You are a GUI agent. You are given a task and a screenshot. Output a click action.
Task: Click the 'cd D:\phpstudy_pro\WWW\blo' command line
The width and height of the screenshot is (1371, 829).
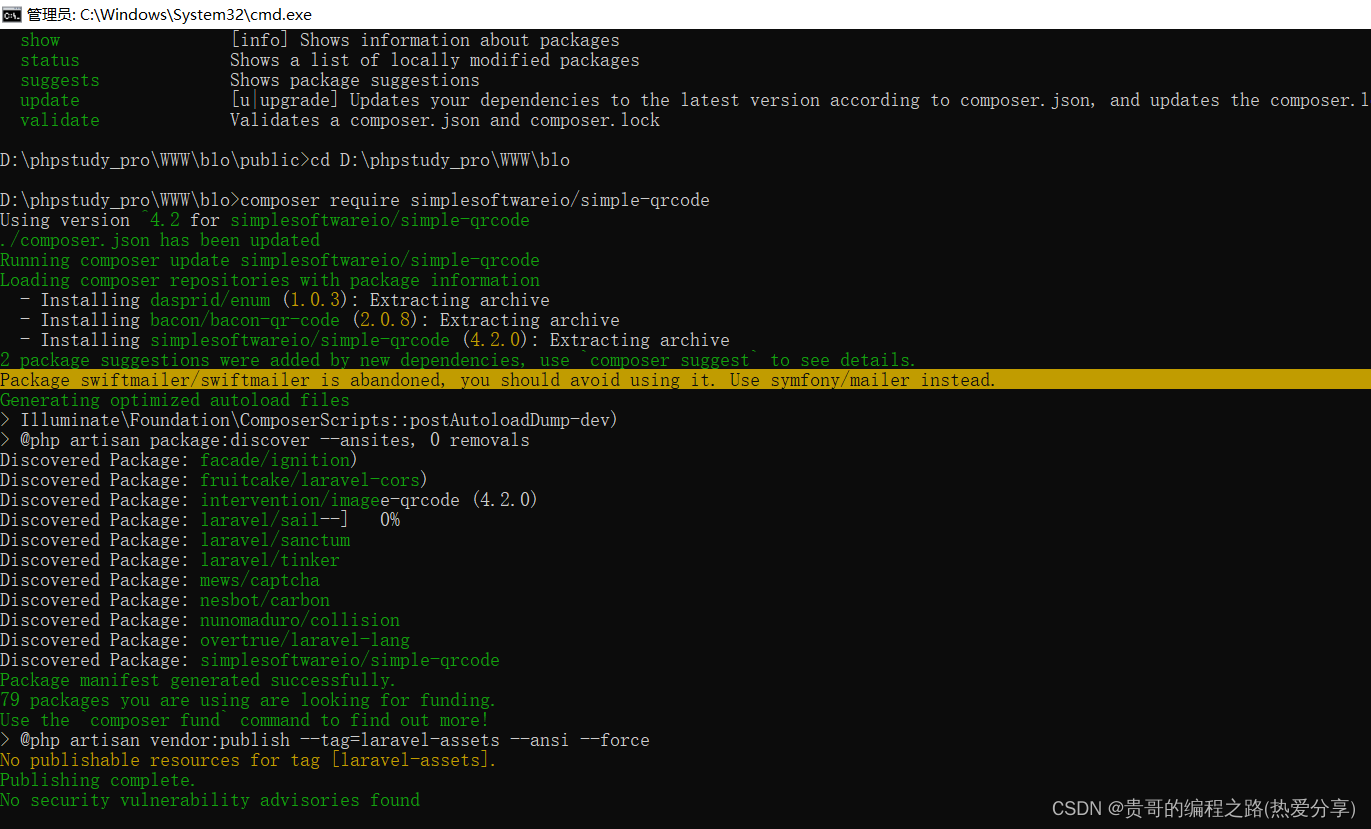click(285, 160)
